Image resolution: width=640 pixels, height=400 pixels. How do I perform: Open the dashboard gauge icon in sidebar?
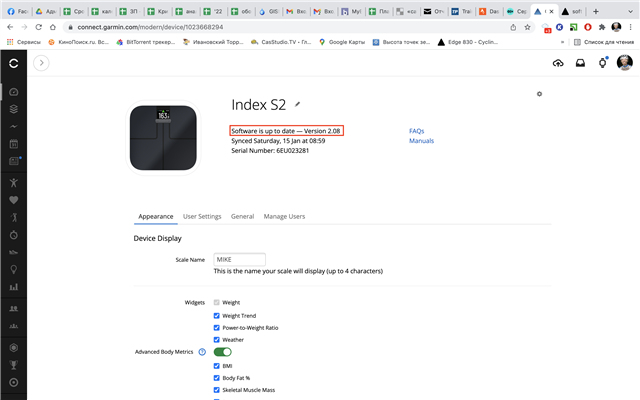[x=13, y=92]
